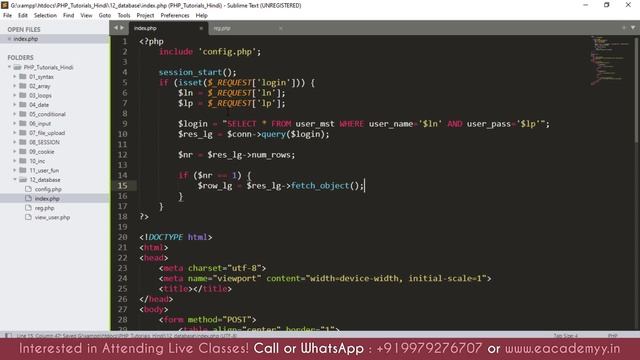The width and height of the screenshot is (640, 360).
Task: Go to next tab with right arrow
Action: (x=122, y=28)
